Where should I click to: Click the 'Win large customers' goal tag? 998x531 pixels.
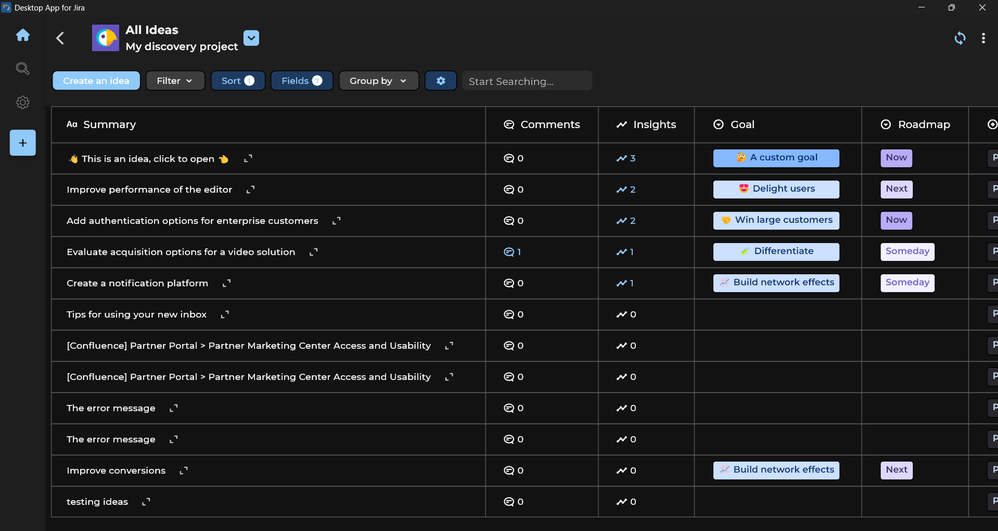tap(777, 220)
